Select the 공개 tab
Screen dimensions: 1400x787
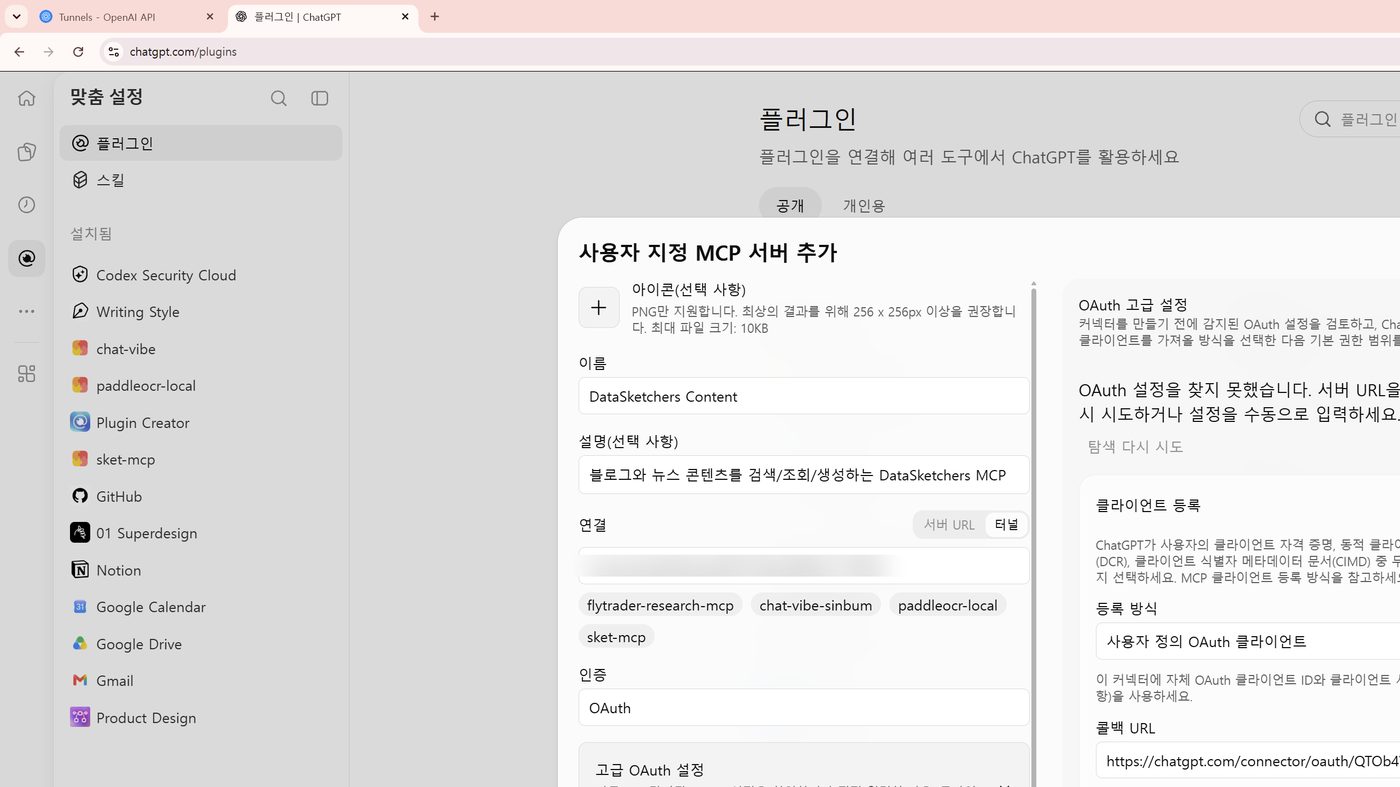coord(790,205)
